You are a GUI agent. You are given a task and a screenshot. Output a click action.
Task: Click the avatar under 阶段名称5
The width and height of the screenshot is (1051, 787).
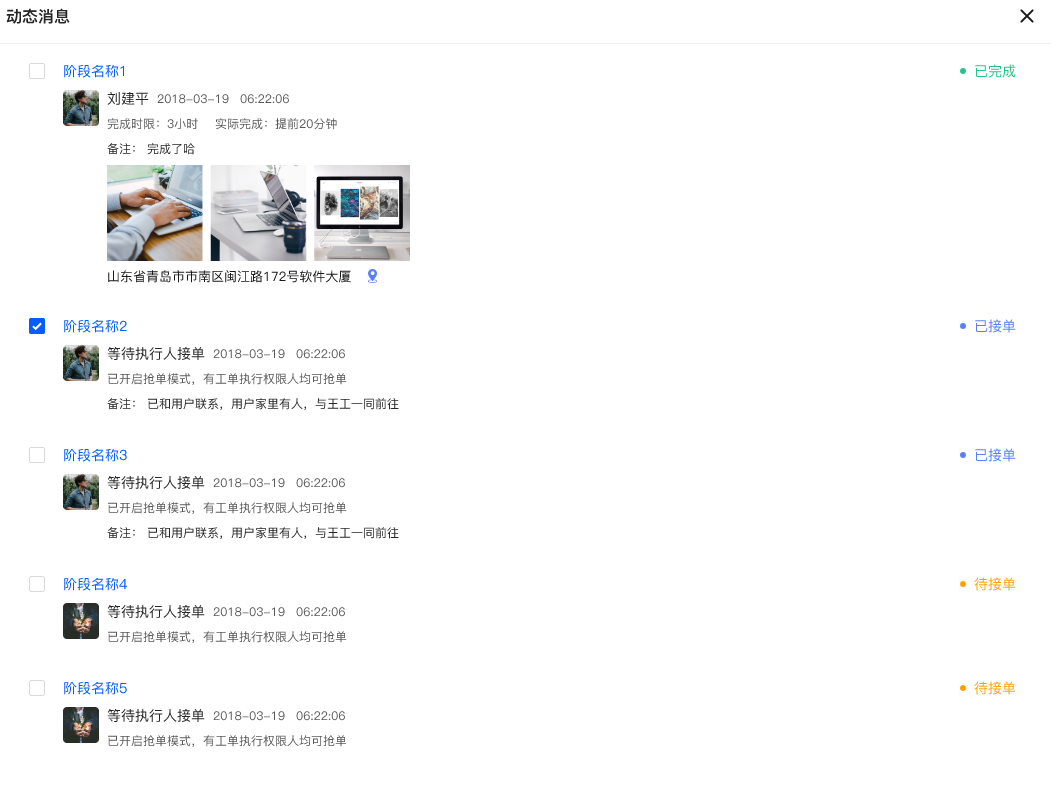pyautogui.click(x=81, y=725)
